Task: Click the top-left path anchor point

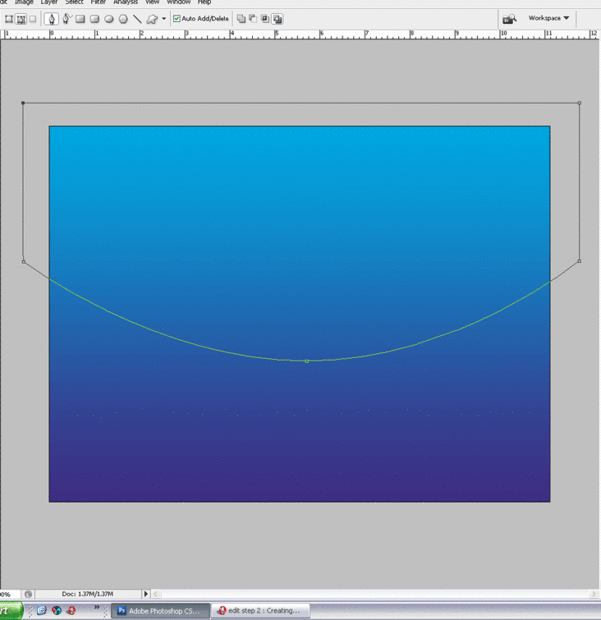Action: point(23,103)
